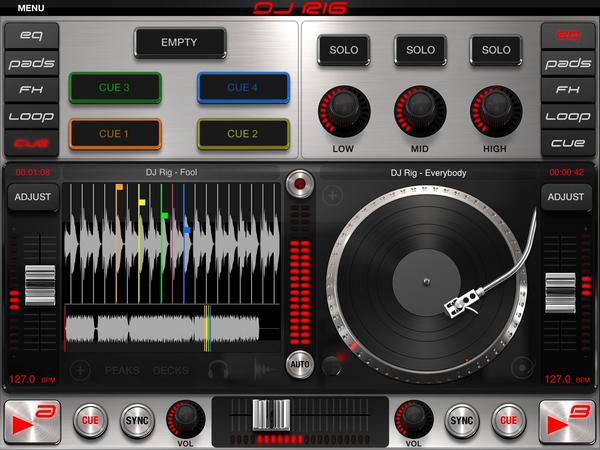The height and width of the screenshot is (450, 600).
Task: Click deck A's VOL knob
Action: click(x=185, y=419)
